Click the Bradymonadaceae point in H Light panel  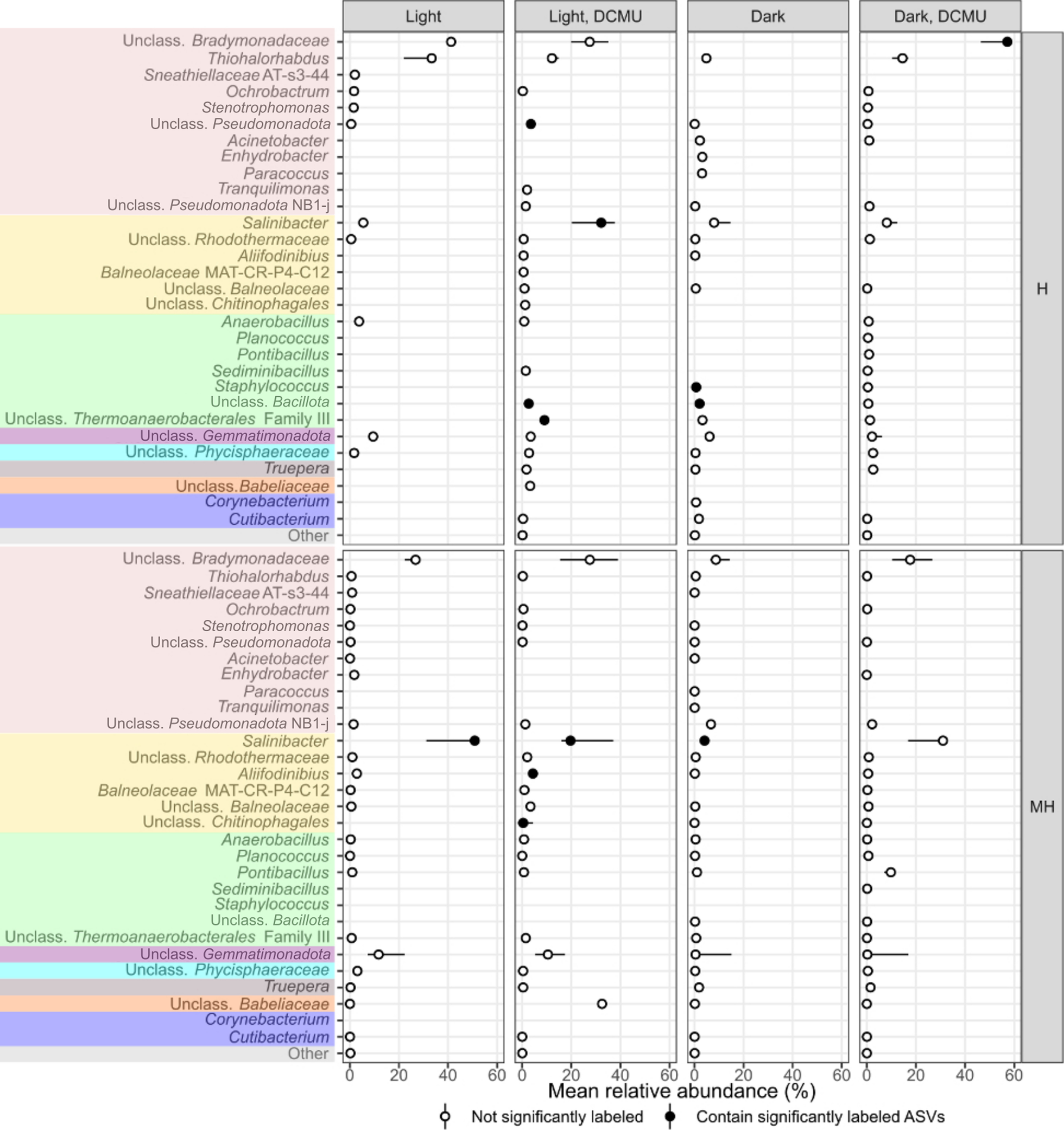pyautogui.click(x=451, y=41)
